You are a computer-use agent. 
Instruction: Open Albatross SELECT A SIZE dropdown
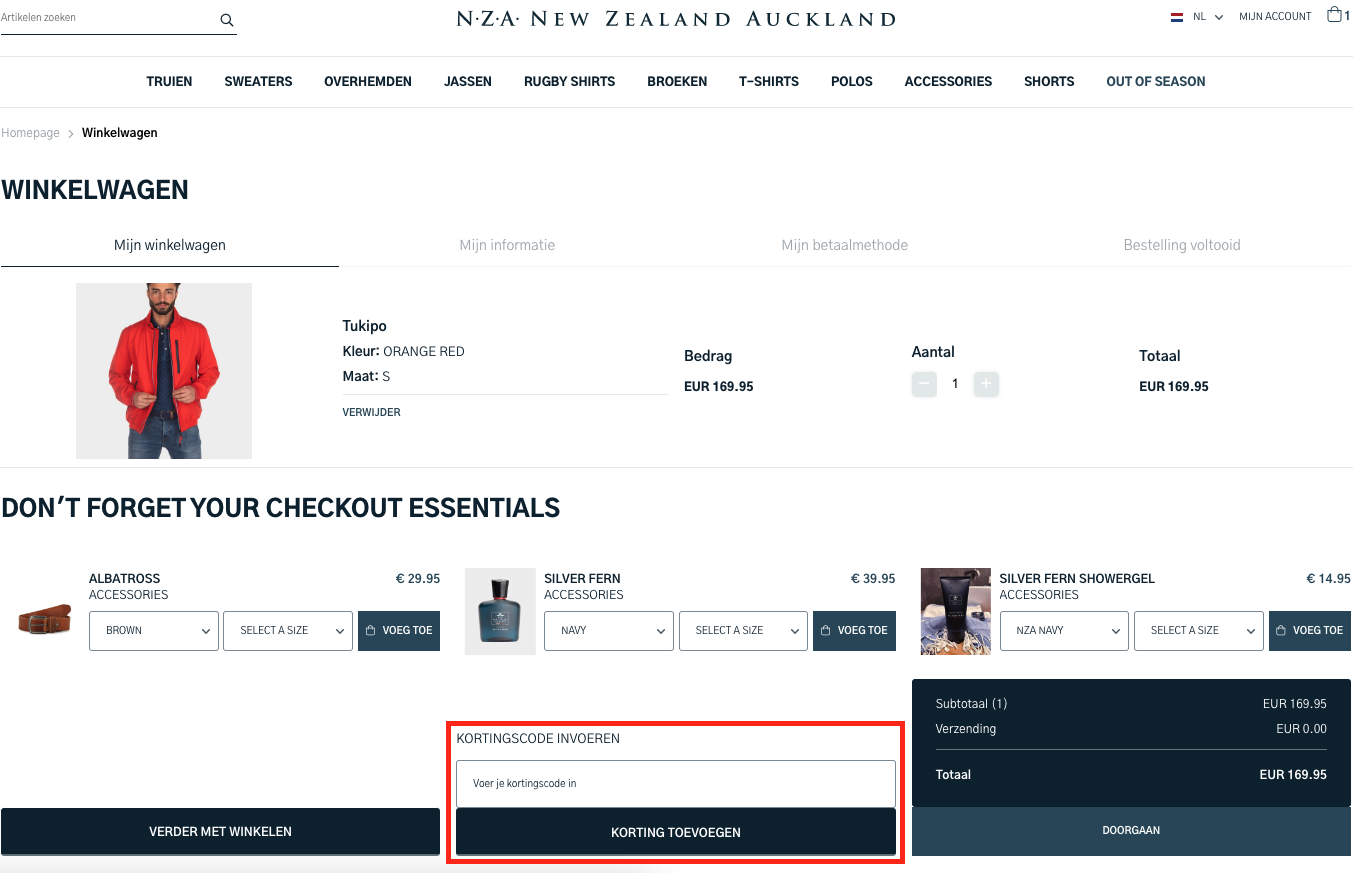pyautogui.click(x=288, y=631)
